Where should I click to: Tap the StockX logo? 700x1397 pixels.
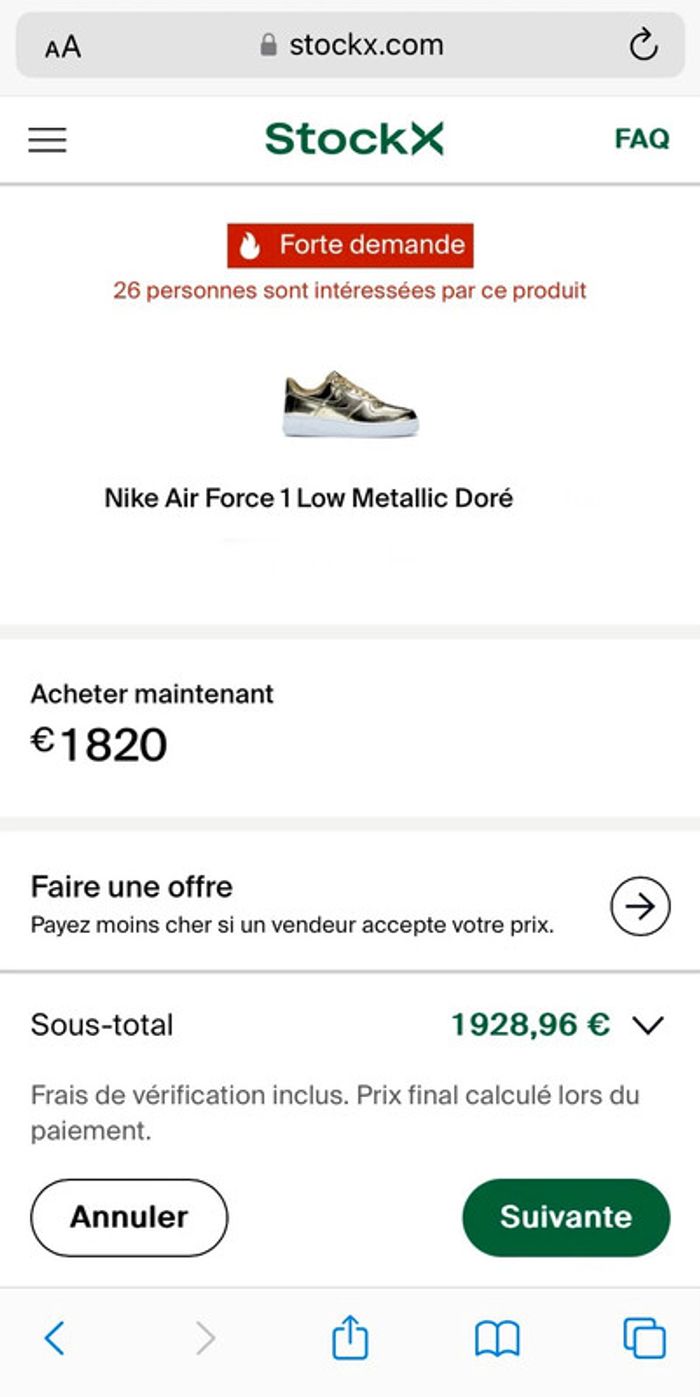pos(354,139)
